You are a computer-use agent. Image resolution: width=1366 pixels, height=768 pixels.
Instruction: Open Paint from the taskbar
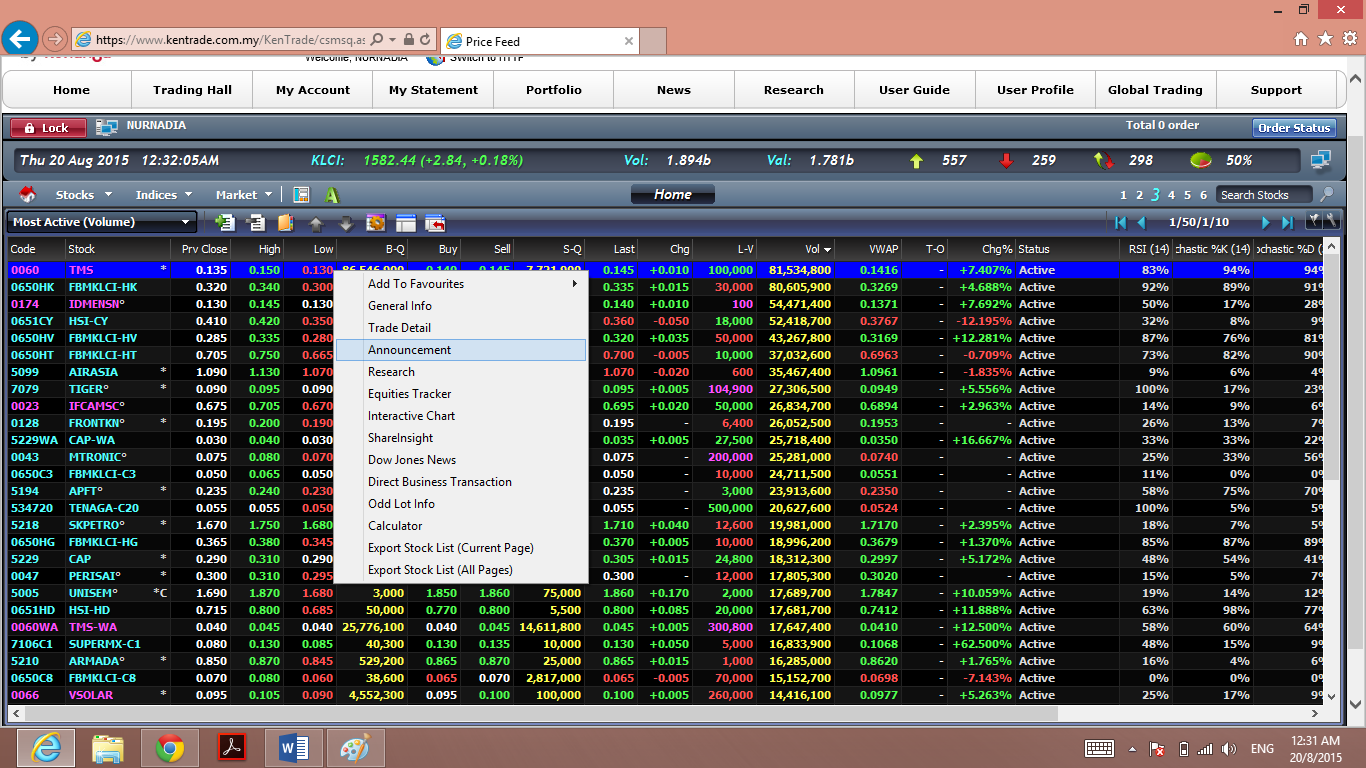pyautogui.click(x=355, y=748)
